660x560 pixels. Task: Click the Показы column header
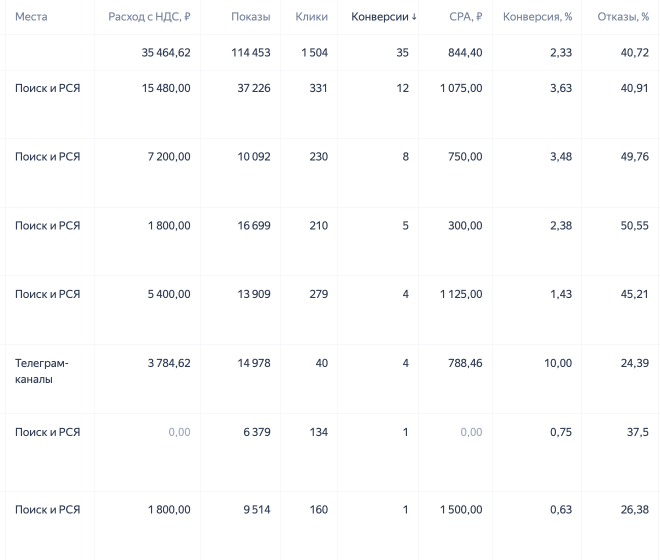250,17
